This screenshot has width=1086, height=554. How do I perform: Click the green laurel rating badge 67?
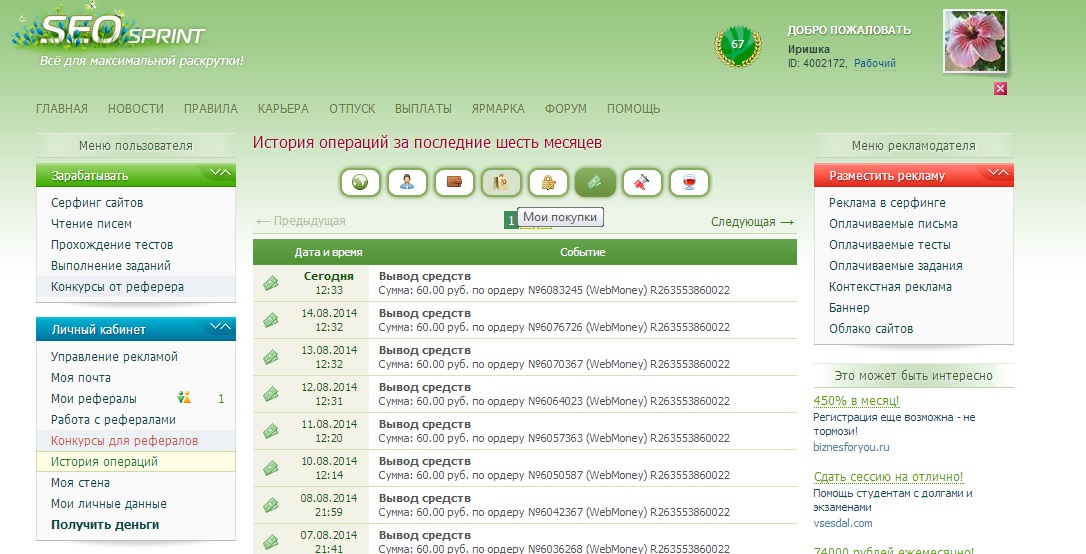[737, 46]
